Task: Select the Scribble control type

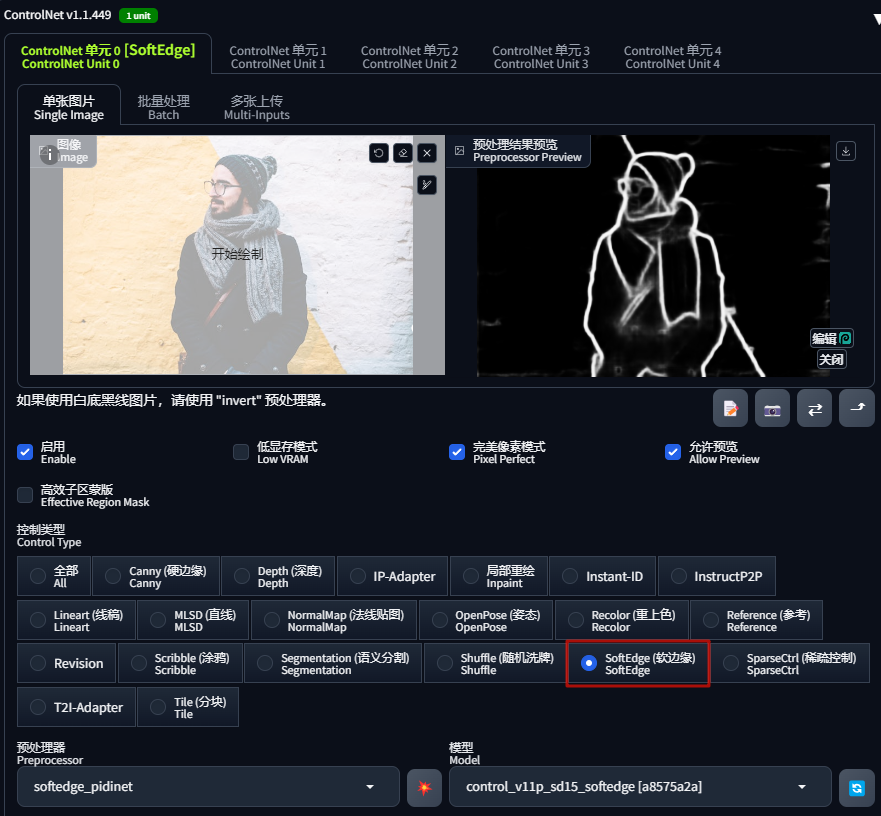Action: tap(180, 663)
